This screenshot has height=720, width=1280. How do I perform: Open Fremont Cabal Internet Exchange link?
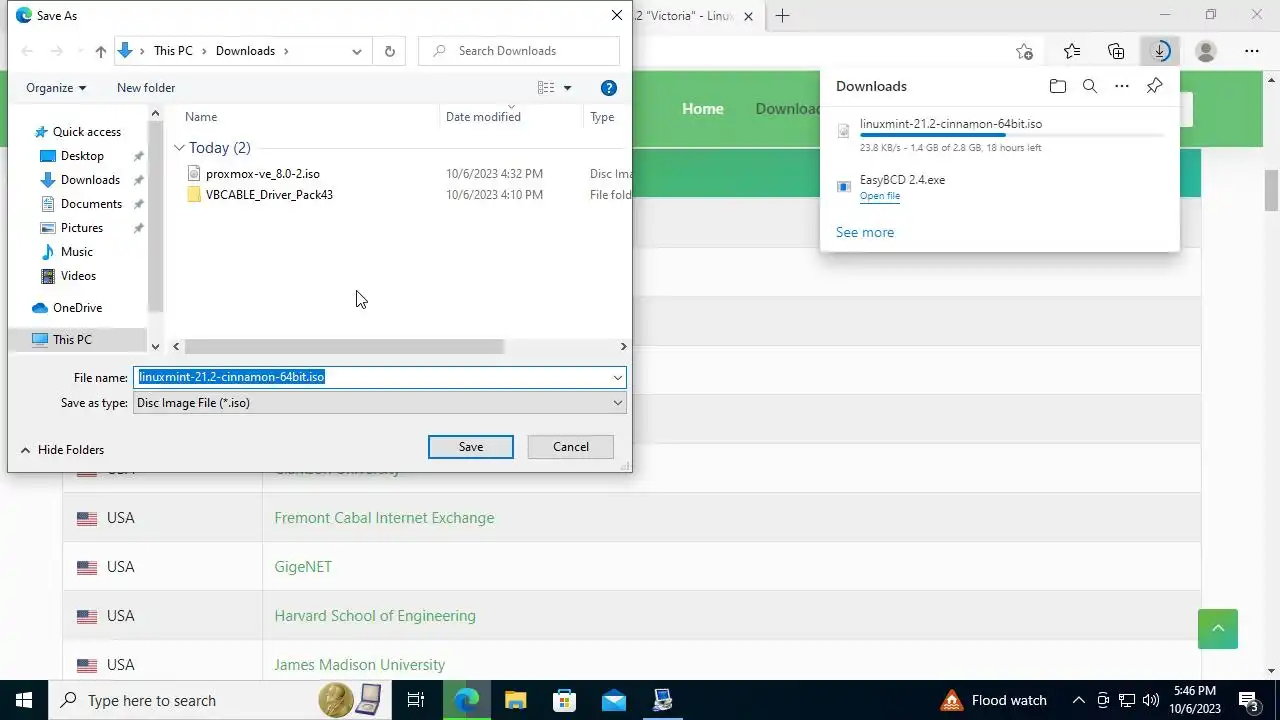pos(384,518)
